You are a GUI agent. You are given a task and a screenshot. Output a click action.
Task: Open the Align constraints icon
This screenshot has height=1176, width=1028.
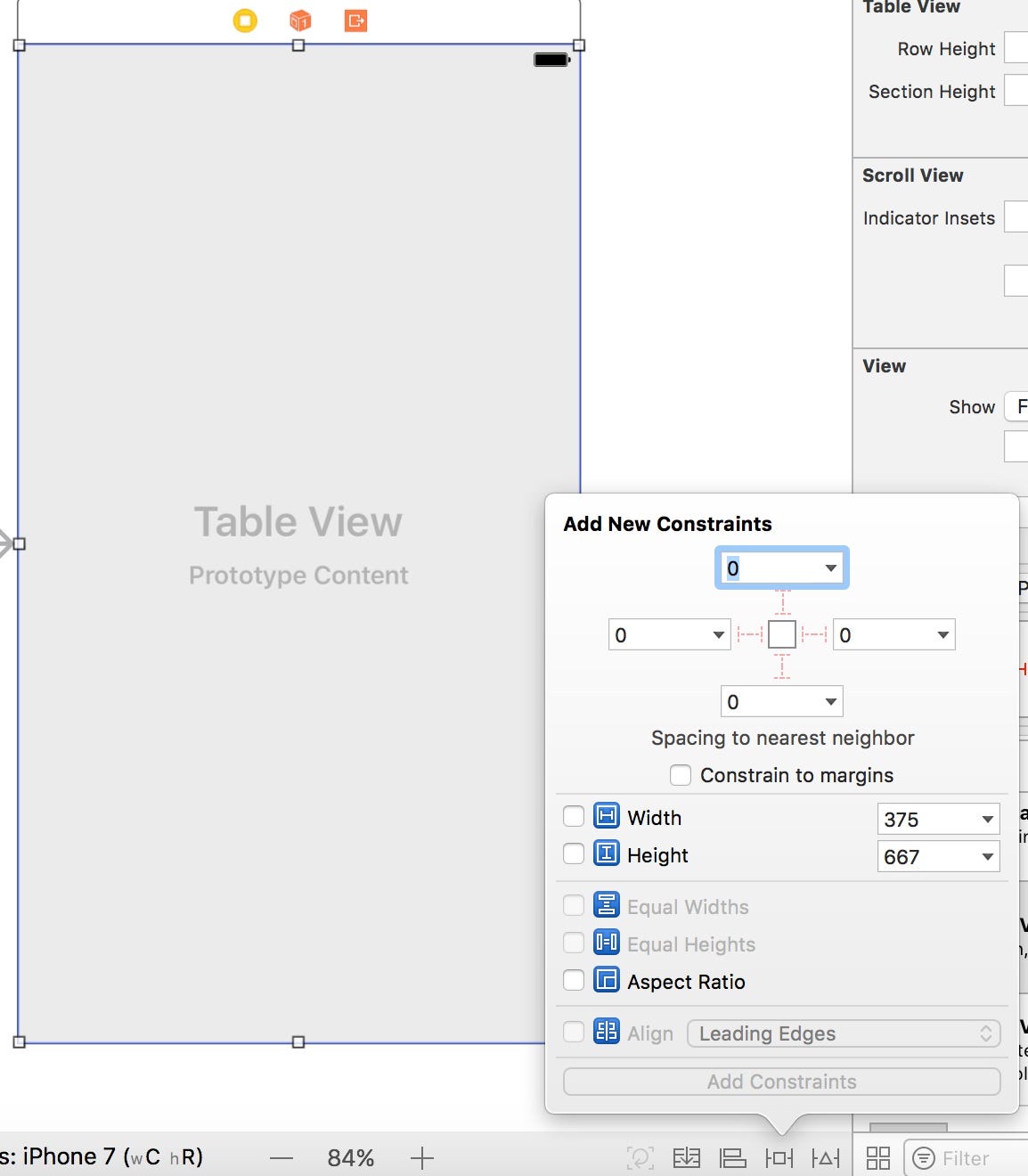732,1158
